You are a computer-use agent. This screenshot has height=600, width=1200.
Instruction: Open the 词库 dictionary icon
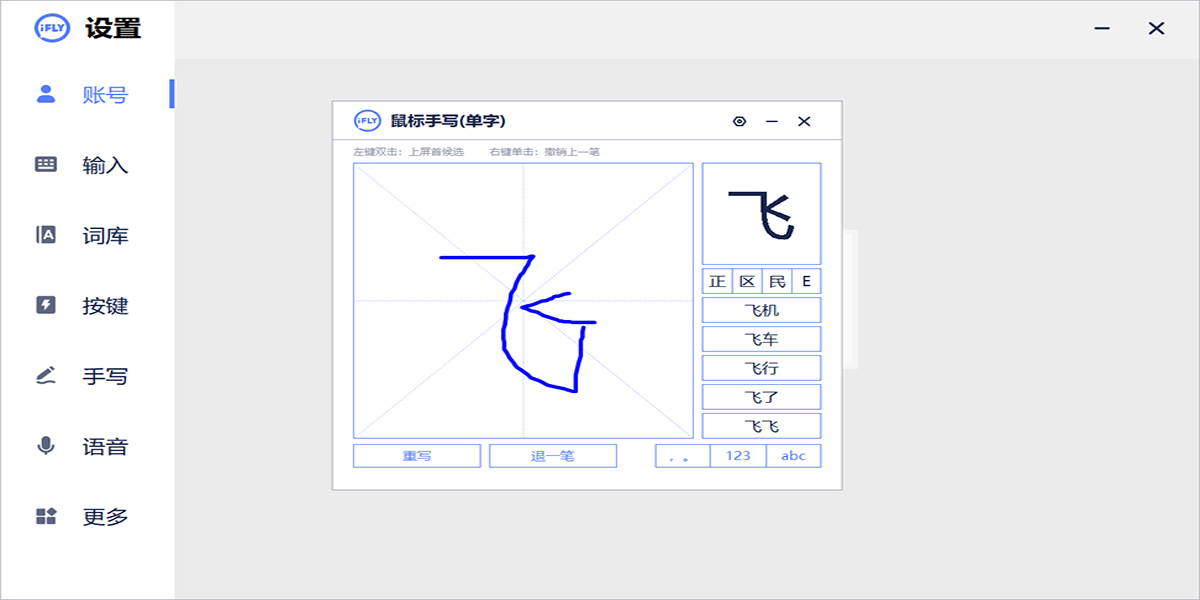pos(46,236)
